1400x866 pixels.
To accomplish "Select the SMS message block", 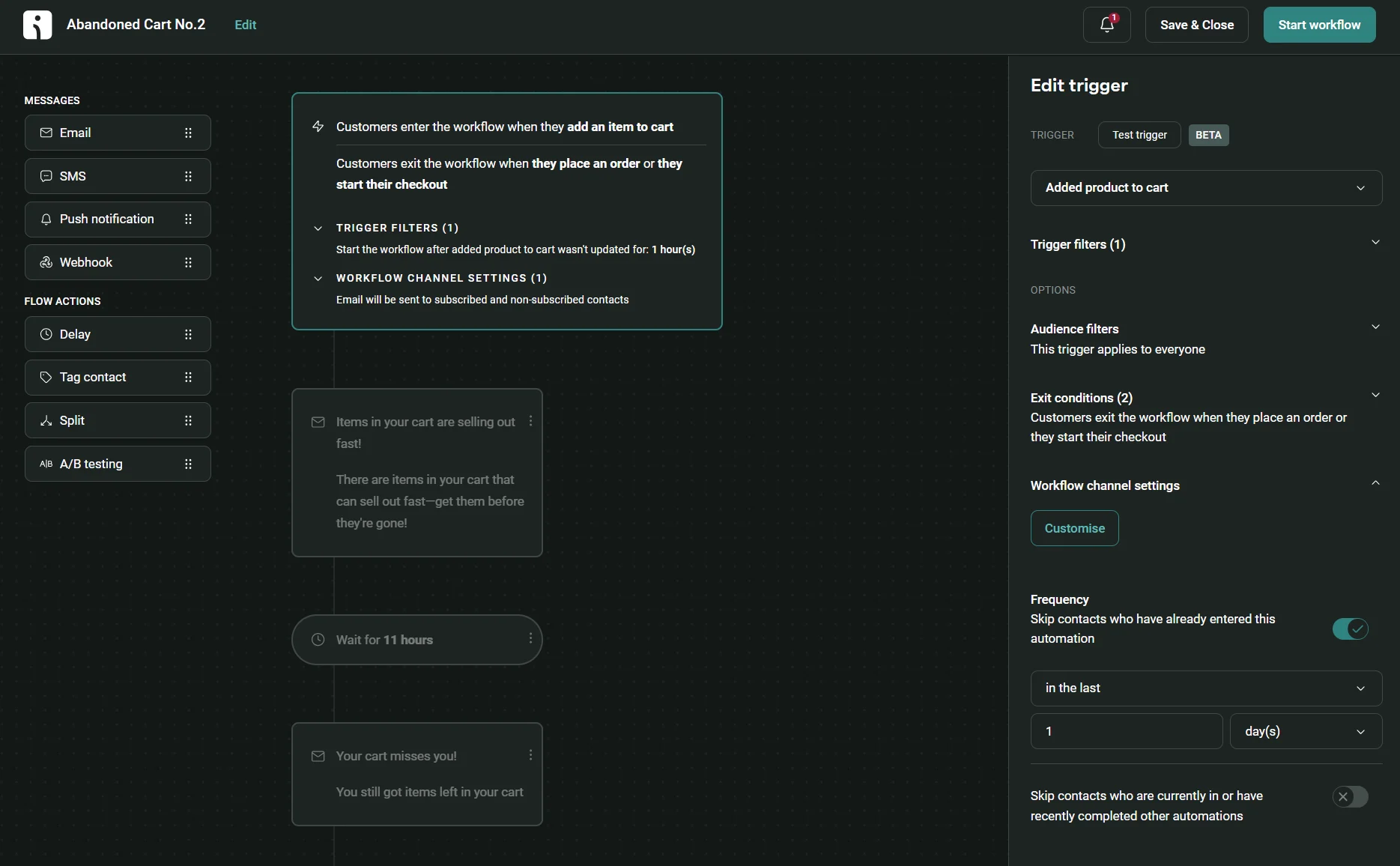I will point(118,176).
